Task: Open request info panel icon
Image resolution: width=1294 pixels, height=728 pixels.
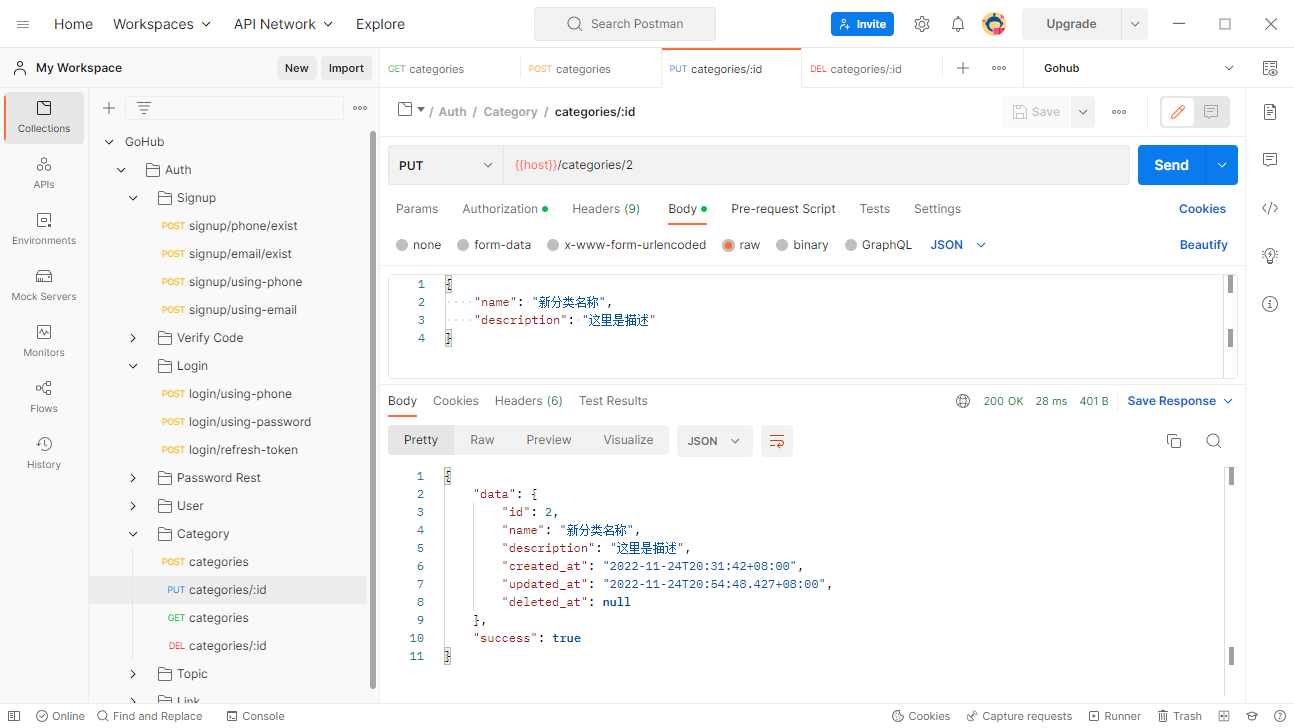Action: point(1270,304)
